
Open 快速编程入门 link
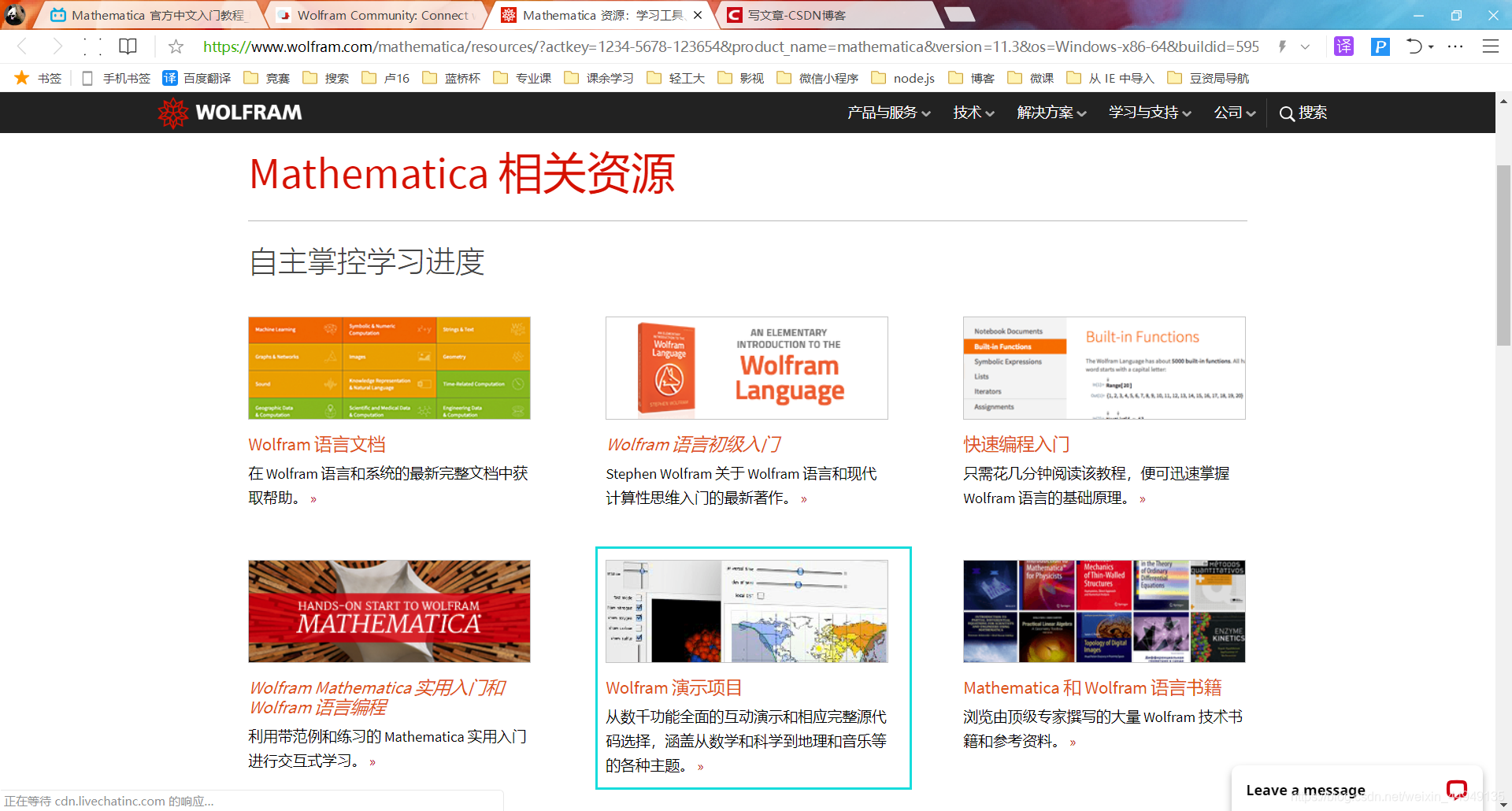click(x=1016, y=445)
